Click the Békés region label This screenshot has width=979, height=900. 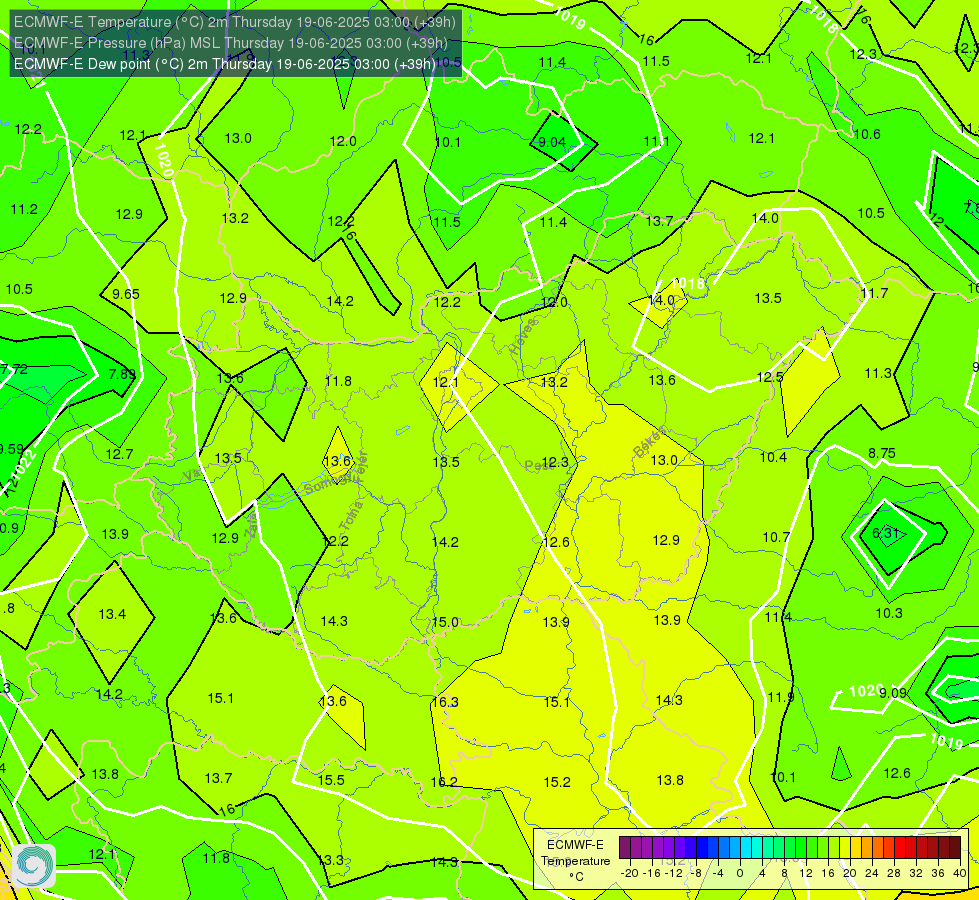pos(650,442)
